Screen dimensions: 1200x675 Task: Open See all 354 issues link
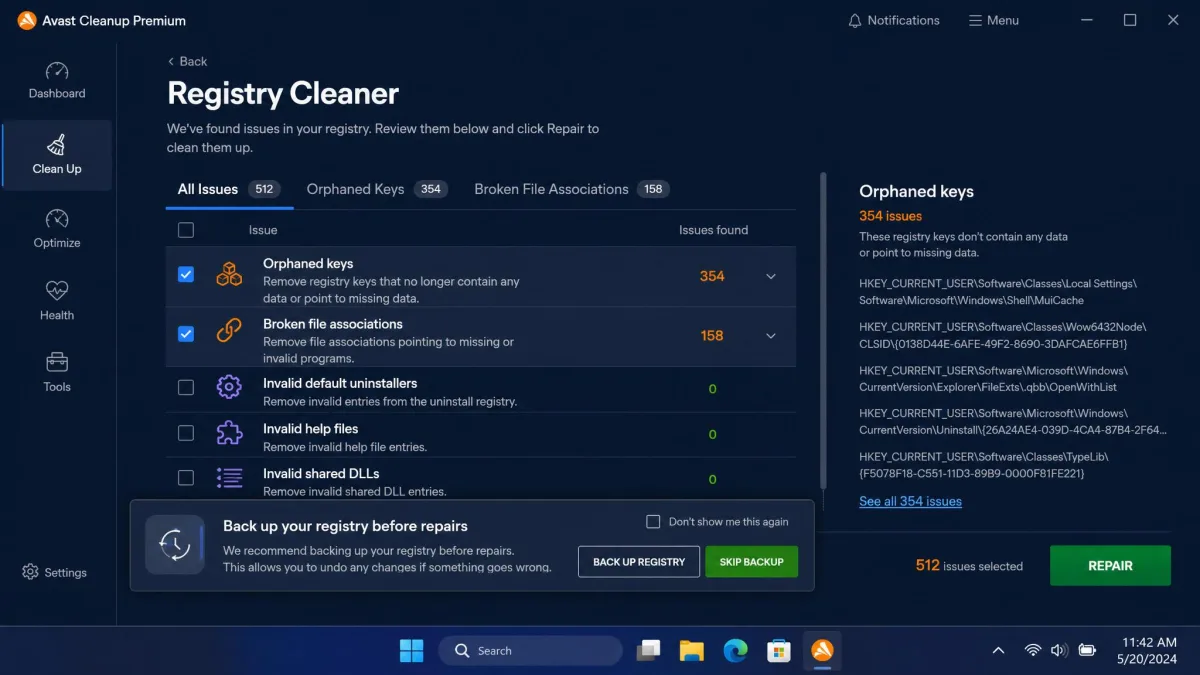pos(910,501)
